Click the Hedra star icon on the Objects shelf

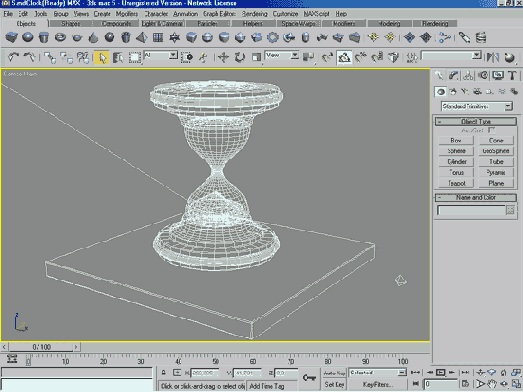pyautogui.click(x=174, y=37)
